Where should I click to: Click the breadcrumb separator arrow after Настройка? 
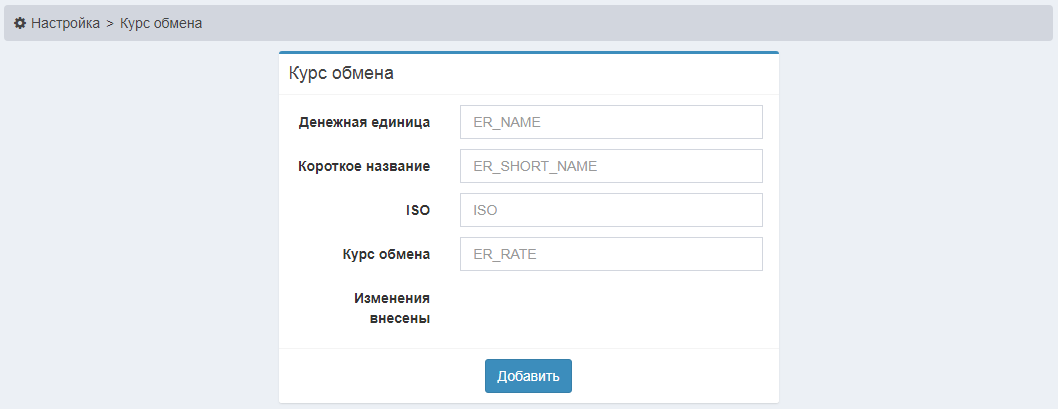coord(110,23)
